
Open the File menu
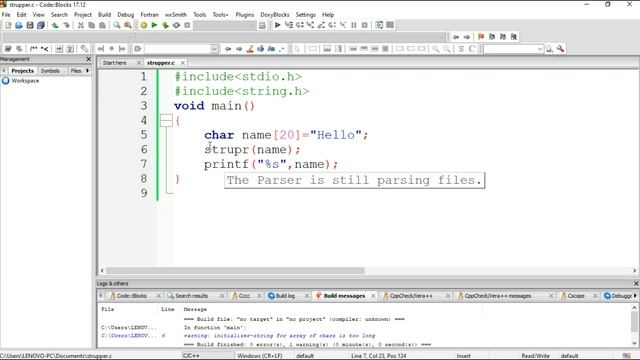(6, 15)
